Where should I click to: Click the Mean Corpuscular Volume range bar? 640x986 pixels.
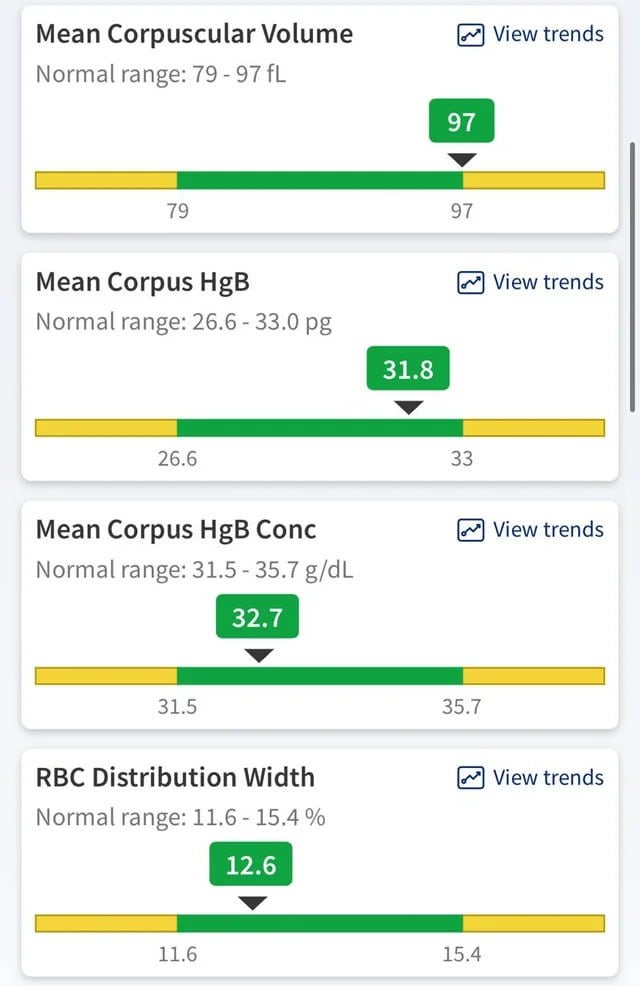point(320,180)
